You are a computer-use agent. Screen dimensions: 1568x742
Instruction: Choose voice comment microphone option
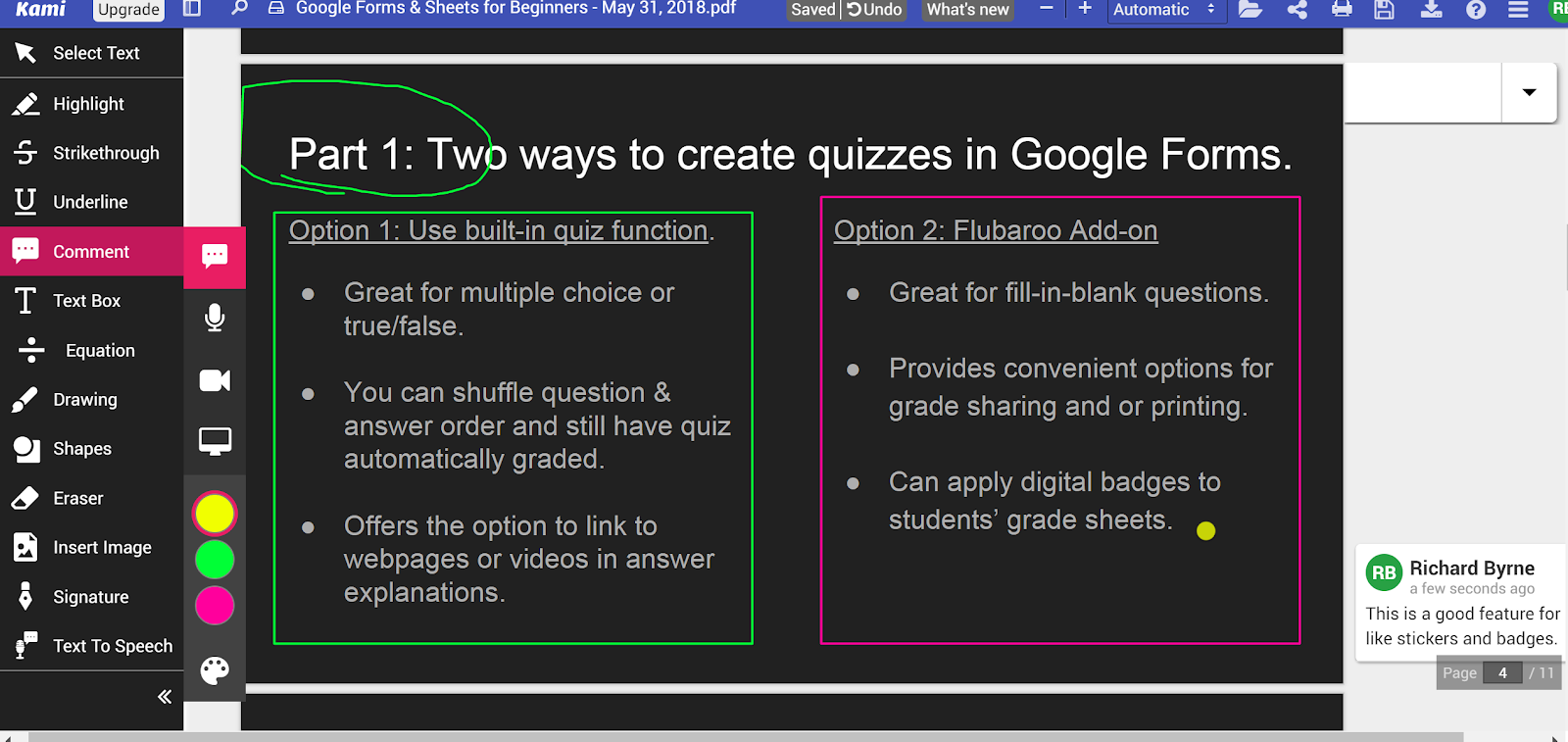(x=215, y=318)
